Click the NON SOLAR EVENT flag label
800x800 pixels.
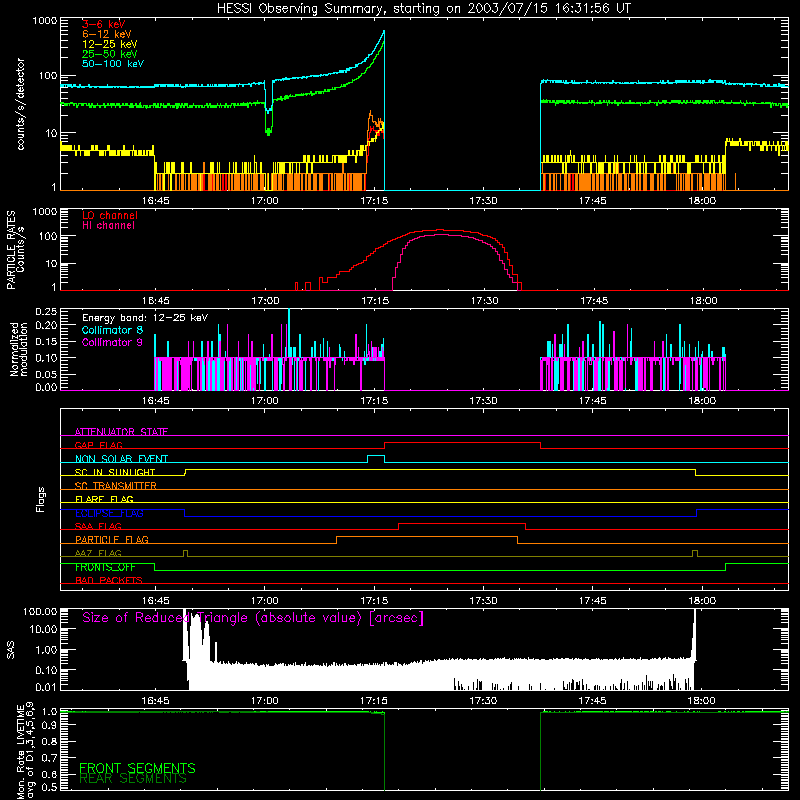pos(121,459)
